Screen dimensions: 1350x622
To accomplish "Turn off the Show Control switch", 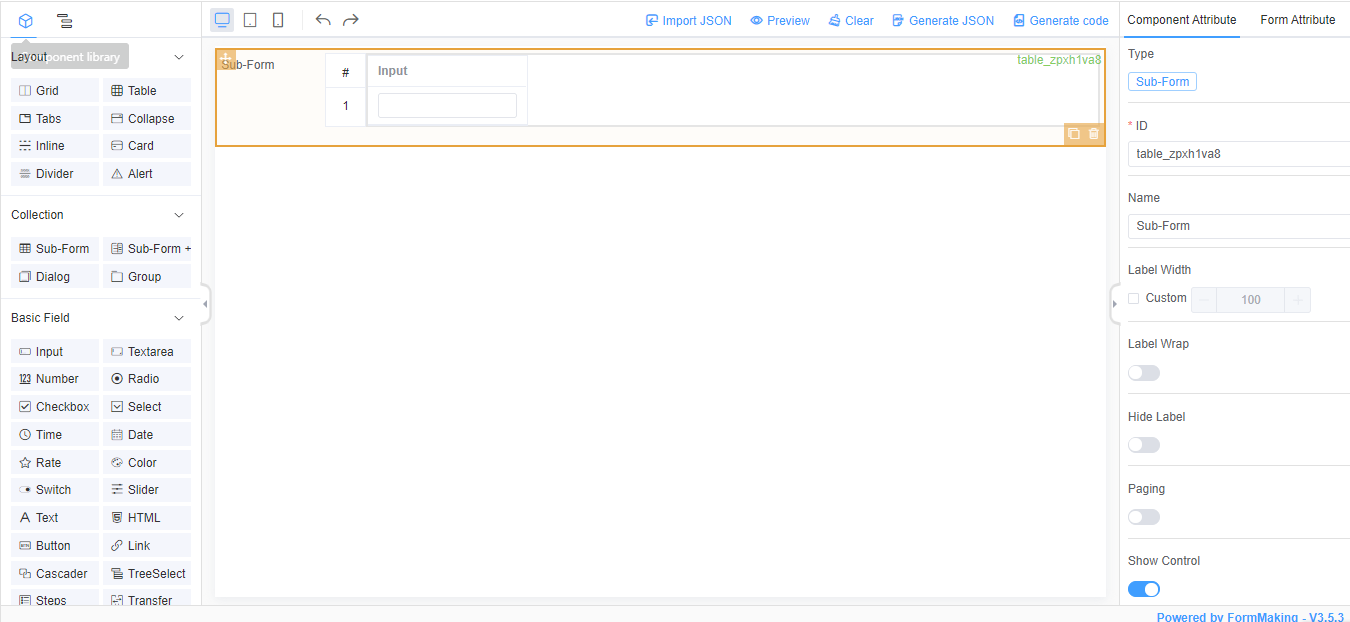I will (x=1144, y=589).
